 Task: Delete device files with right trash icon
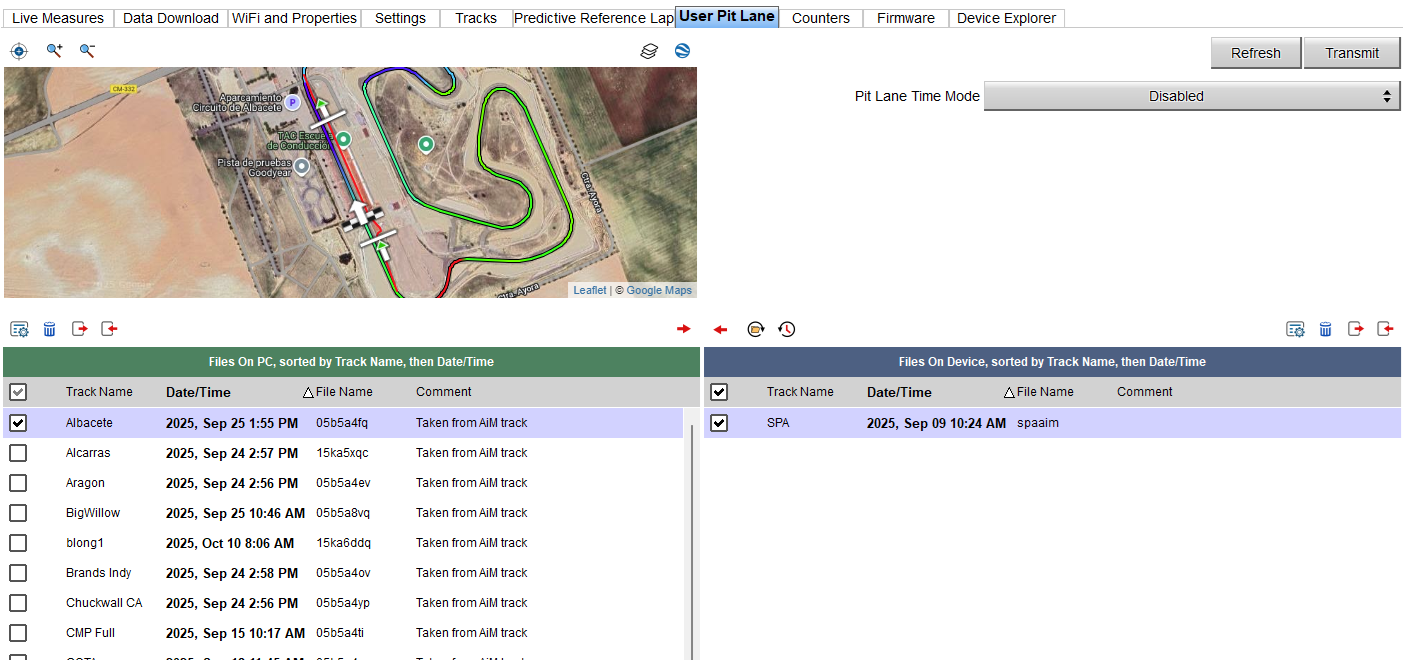[x=1325, y=329]
